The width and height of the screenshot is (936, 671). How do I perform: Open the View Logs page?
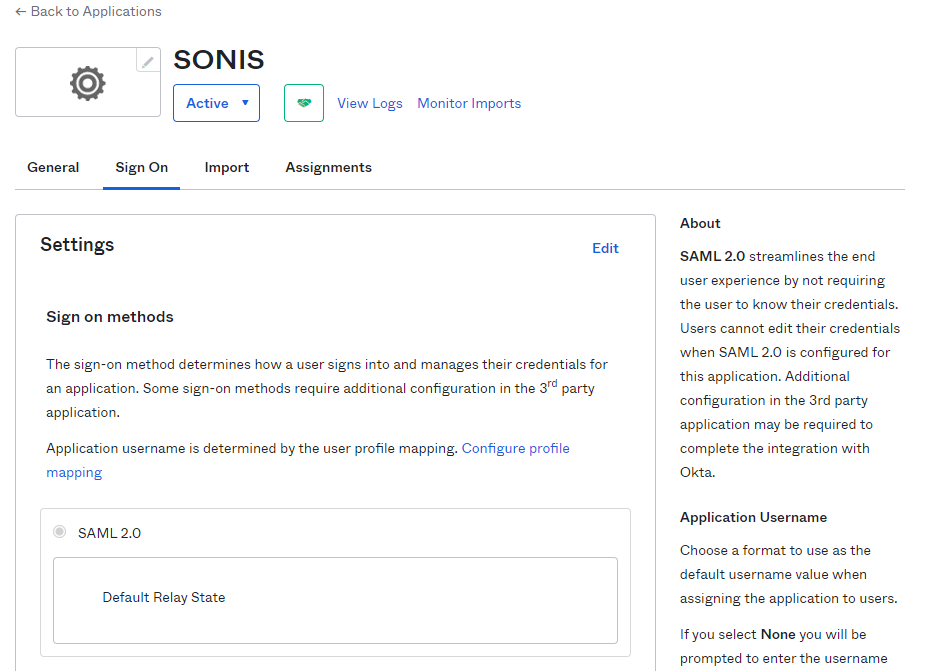(369, 103)
